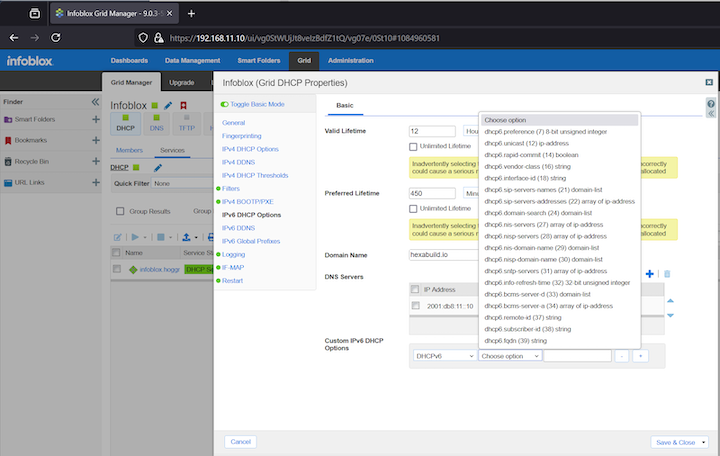Screen dimensions: 720x456
Task: Enable Group Results checkbox
Action: click(x=121, y=211)
